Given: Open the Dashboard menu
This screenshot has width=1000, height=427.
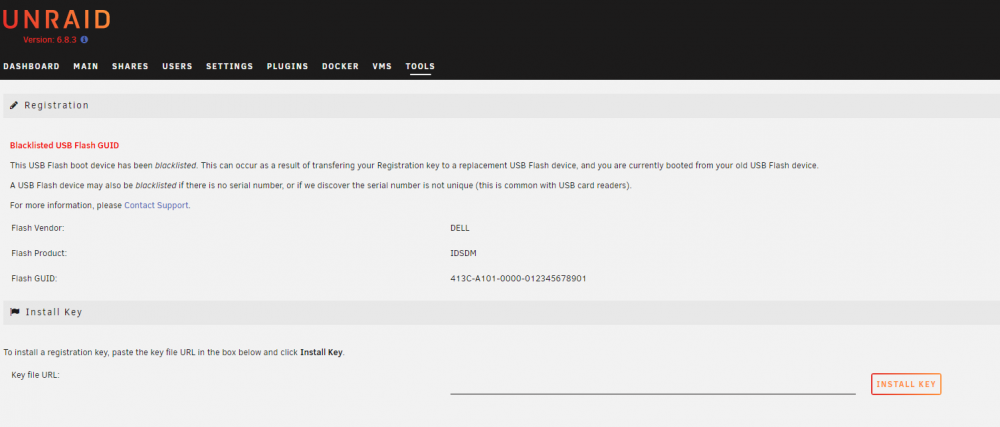Looking at the screenshot, I should pyautogui.click(x=31, y=66).
